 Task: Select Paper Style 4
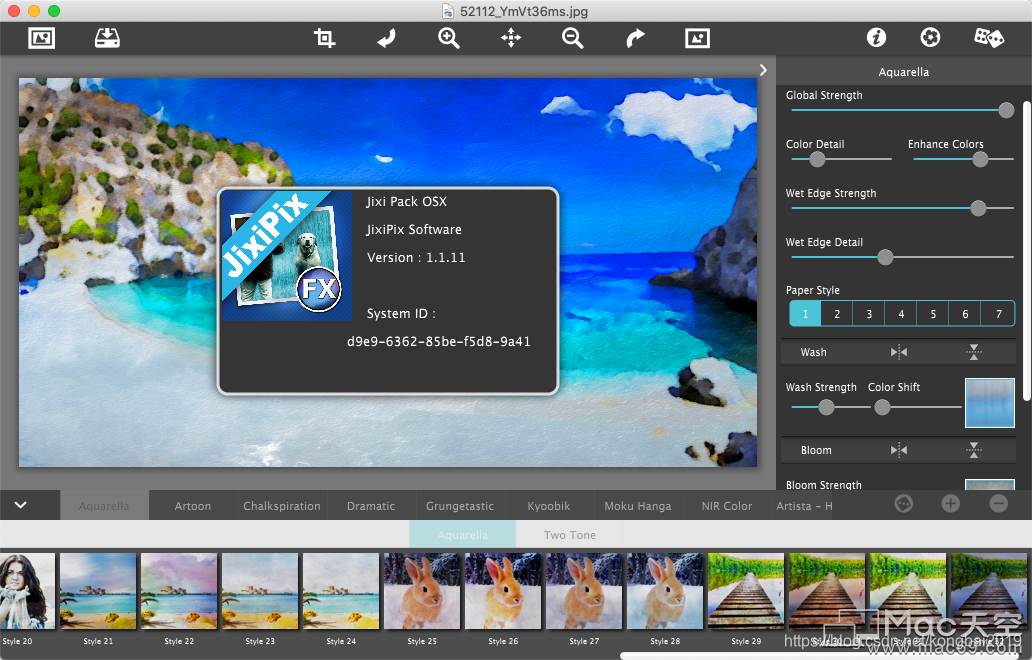tap(901, 314)
